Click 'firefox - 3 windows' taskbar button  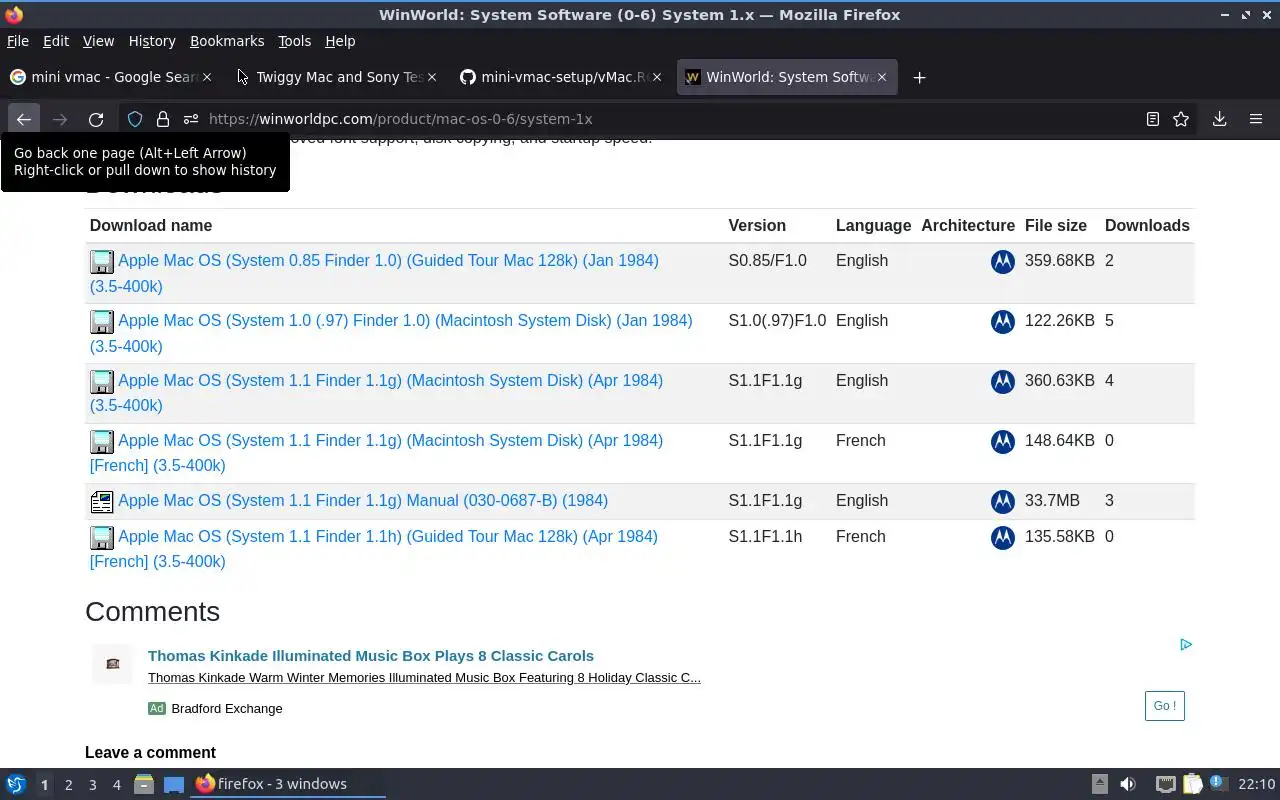pos(289,784)
